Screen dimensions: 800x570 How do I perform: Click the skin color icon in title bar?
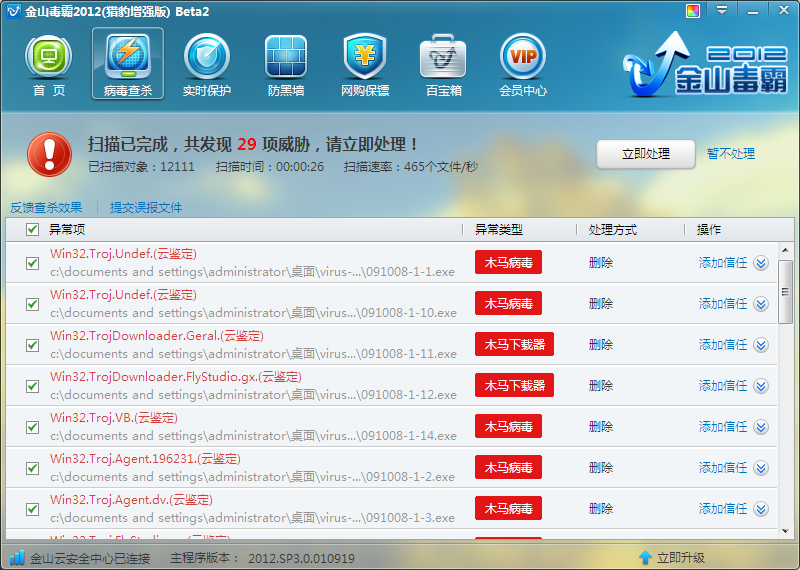pyautogui.click(x=692, y=12)
